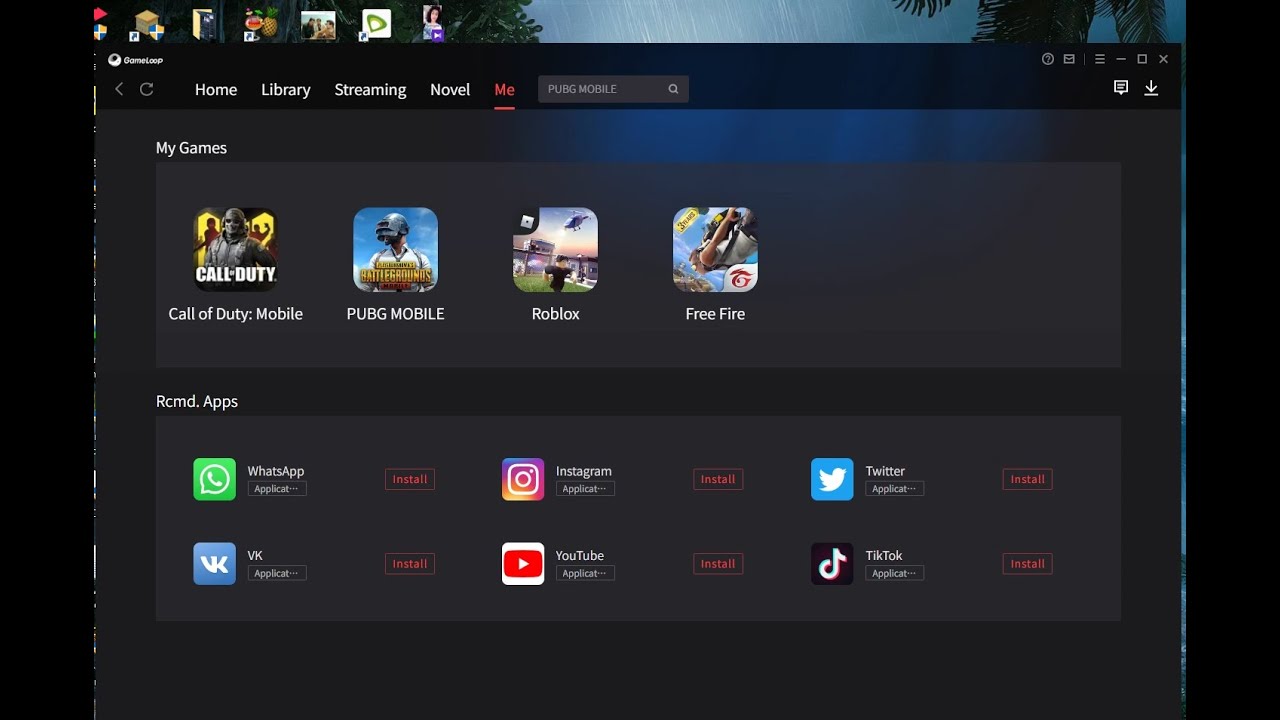Click the PUBG MOBILE search field

613,89
